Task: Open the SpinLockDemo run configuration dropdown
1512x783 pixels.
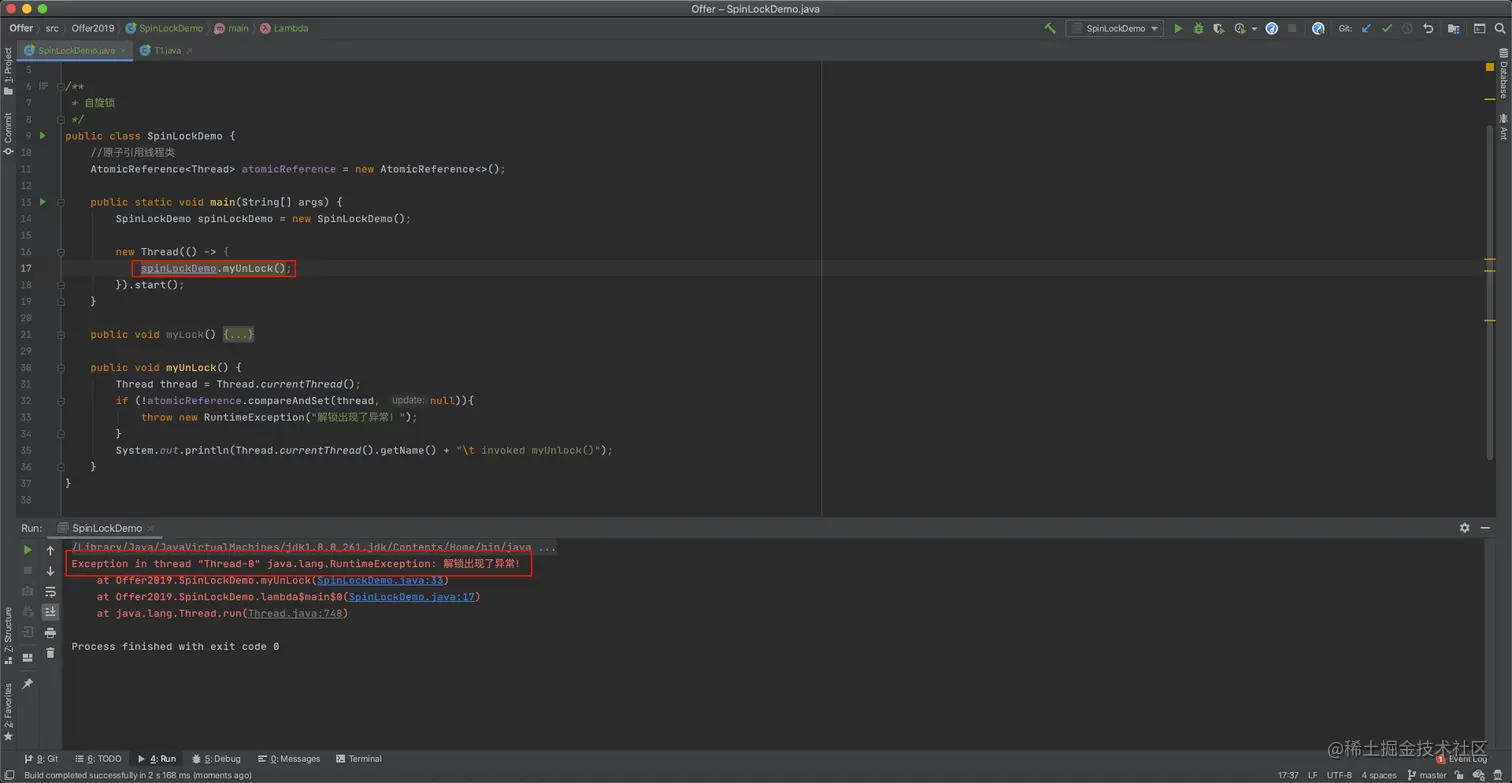Action: tap(1115, 28)
